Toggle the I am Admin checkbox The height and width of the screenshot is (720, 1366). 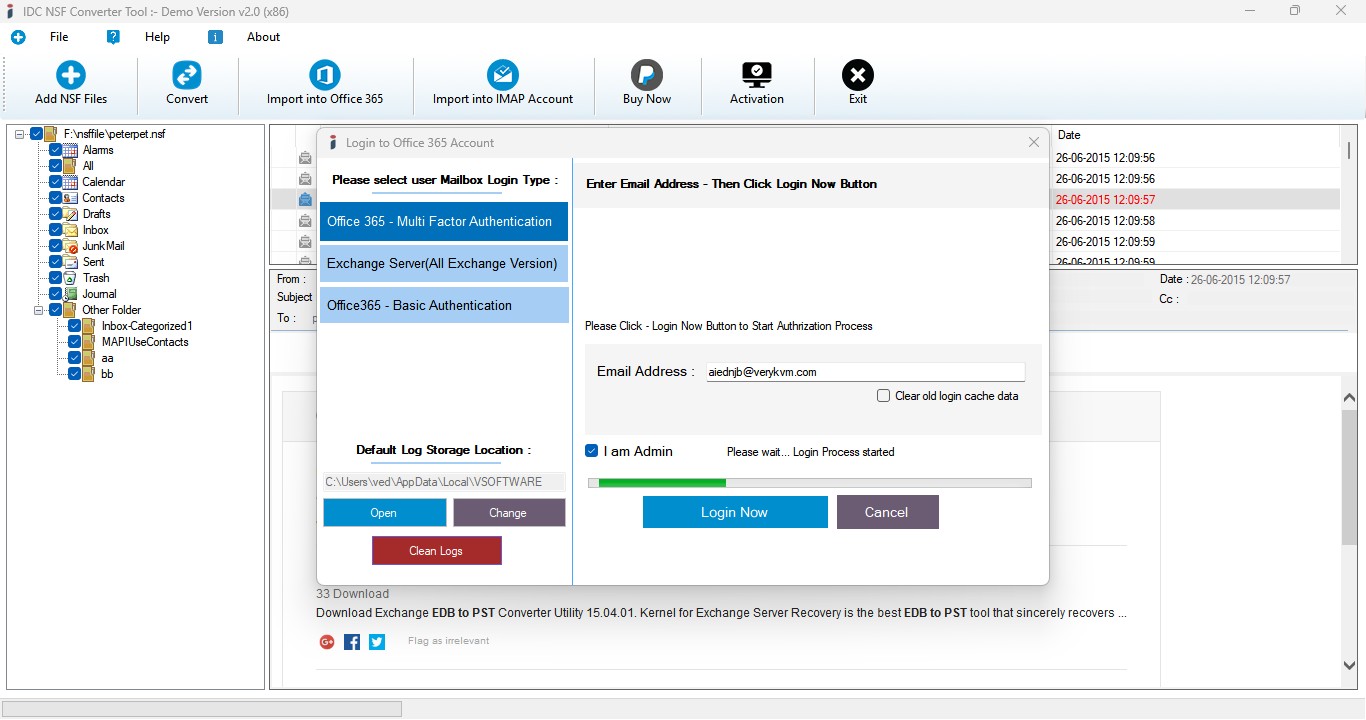pyautogui.click(x=592, y=451)
